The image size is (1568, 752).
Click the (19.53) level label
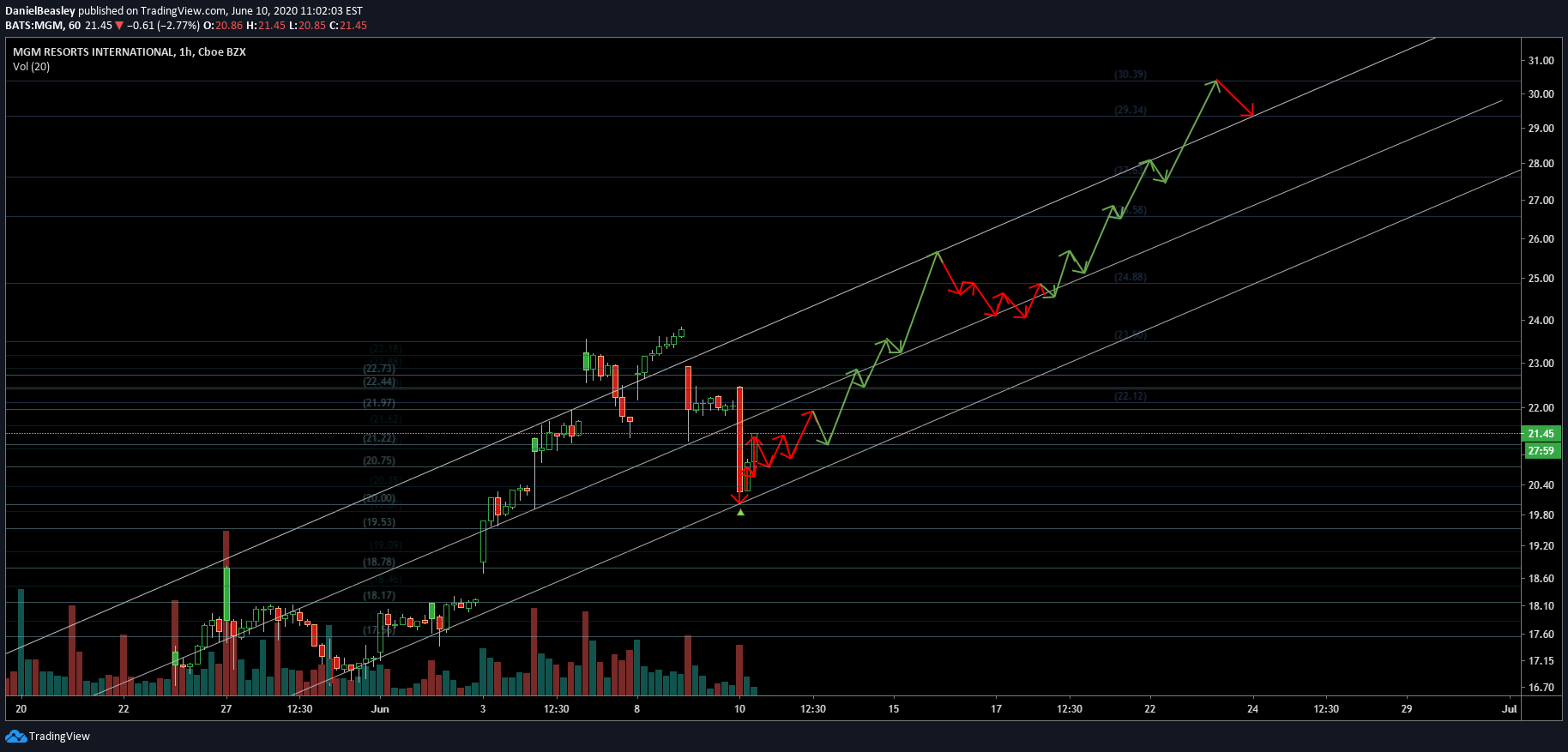point(379,522)
